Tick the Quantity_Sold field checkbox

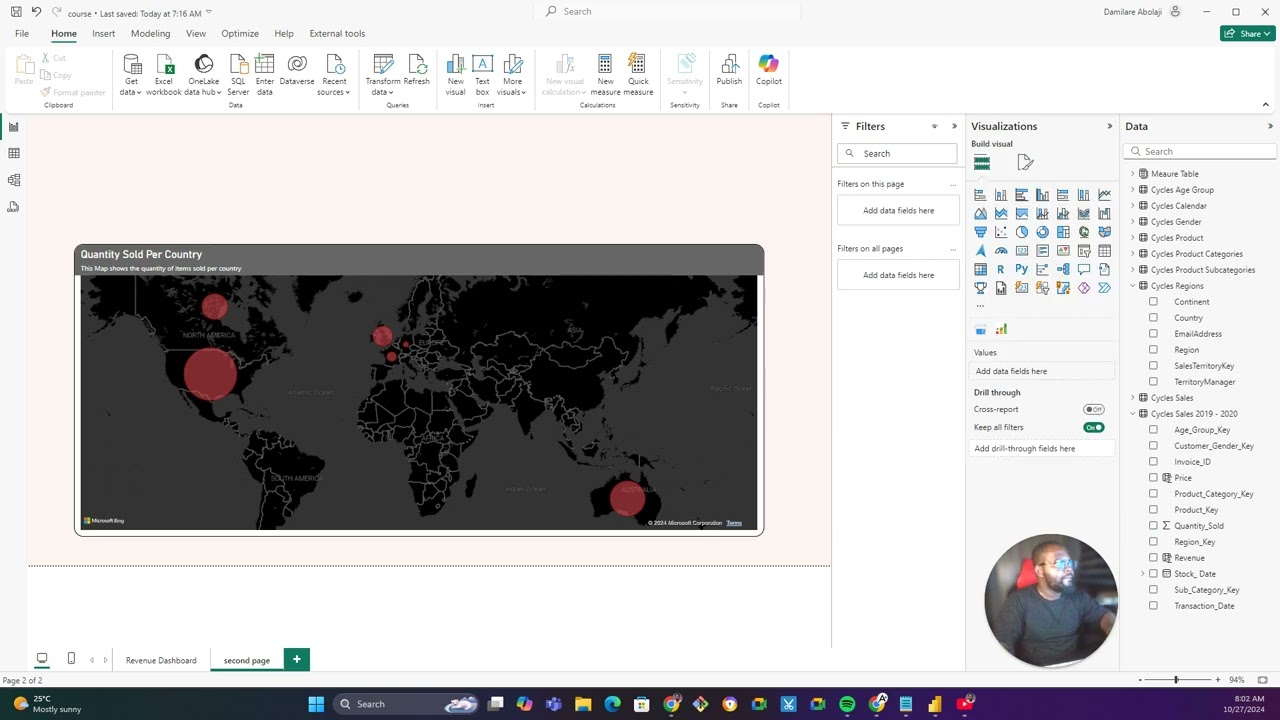click(1153, 526)
